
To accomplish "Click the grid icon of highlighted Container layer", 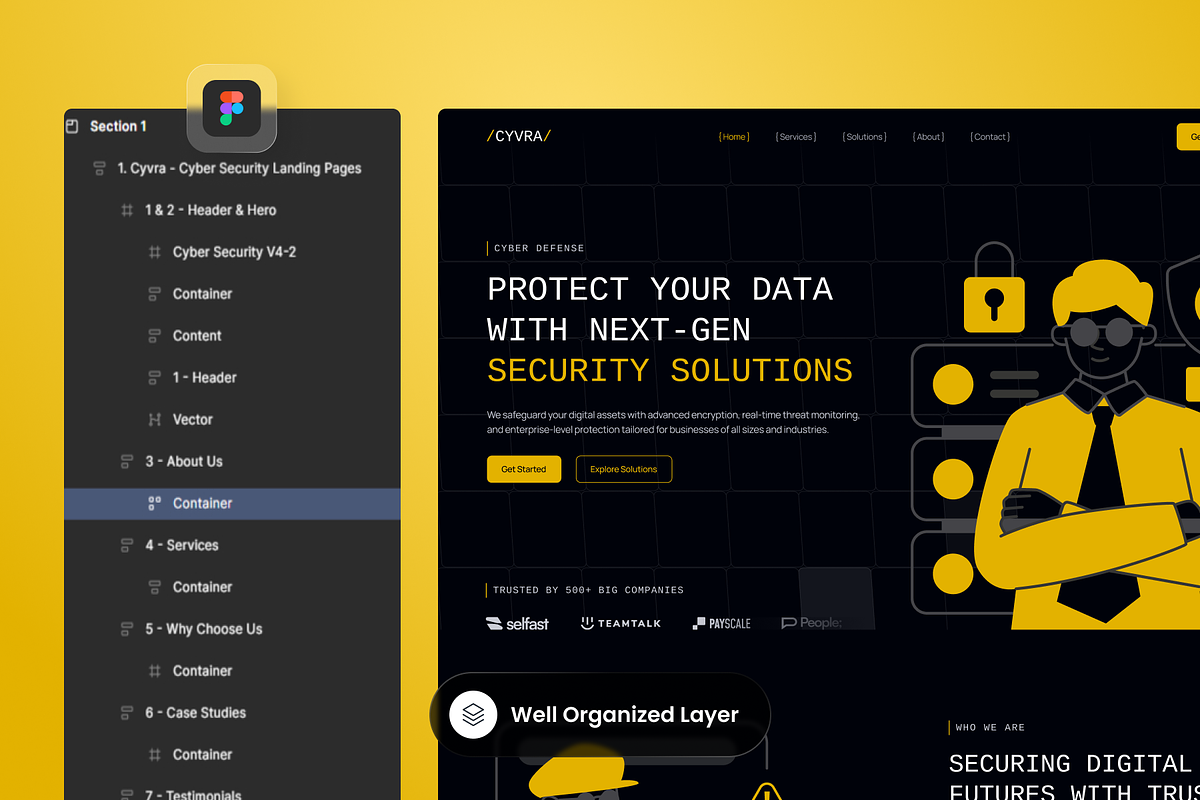I will pos(155,503).
